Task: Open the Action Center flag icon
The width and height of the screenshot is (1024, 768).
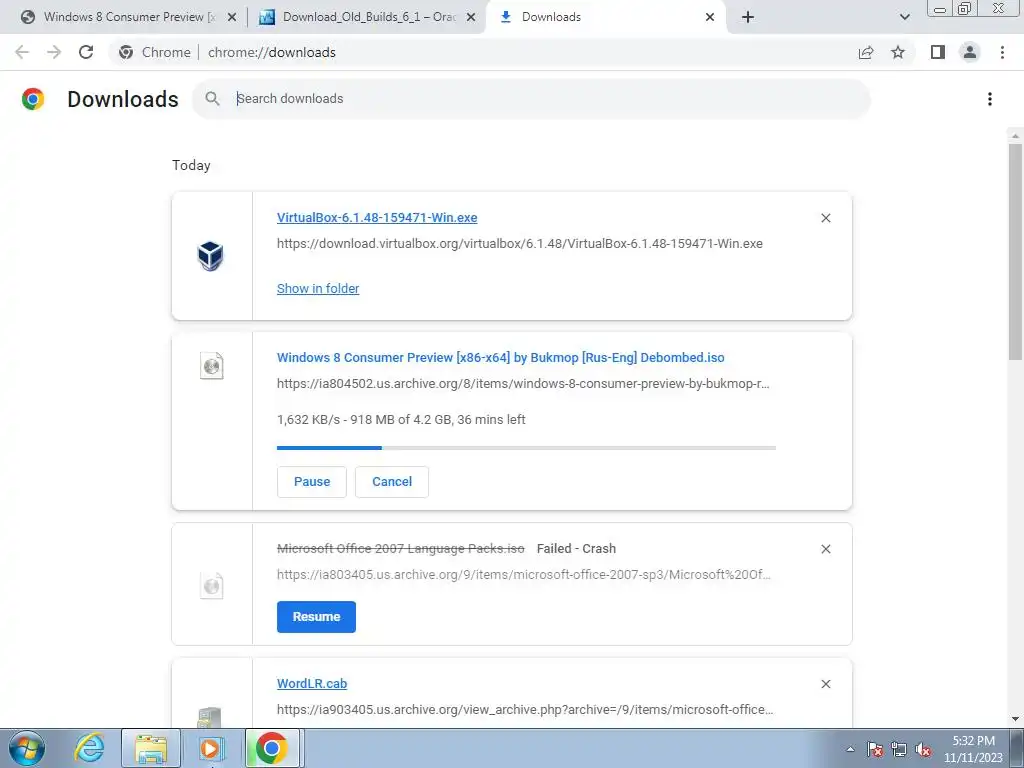Action: pos(874,750)
